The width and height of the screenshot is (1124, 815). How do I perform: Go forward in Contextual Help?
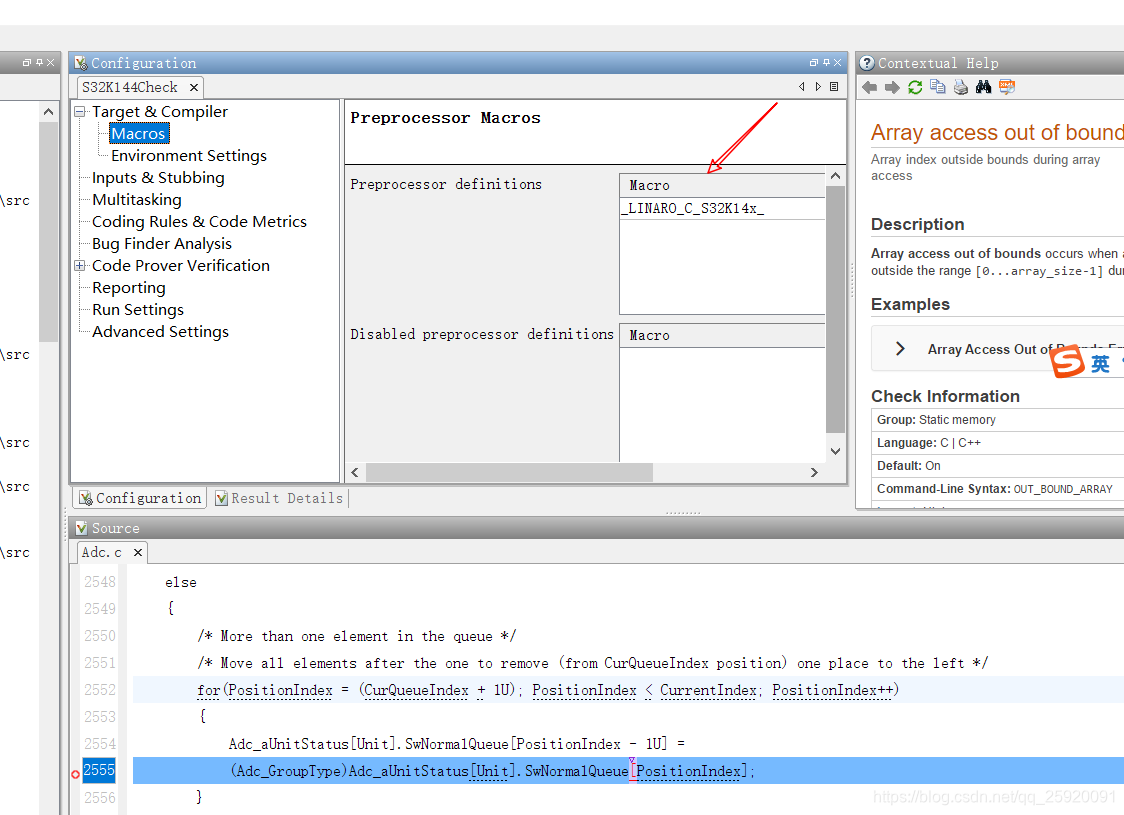[892, 87]
